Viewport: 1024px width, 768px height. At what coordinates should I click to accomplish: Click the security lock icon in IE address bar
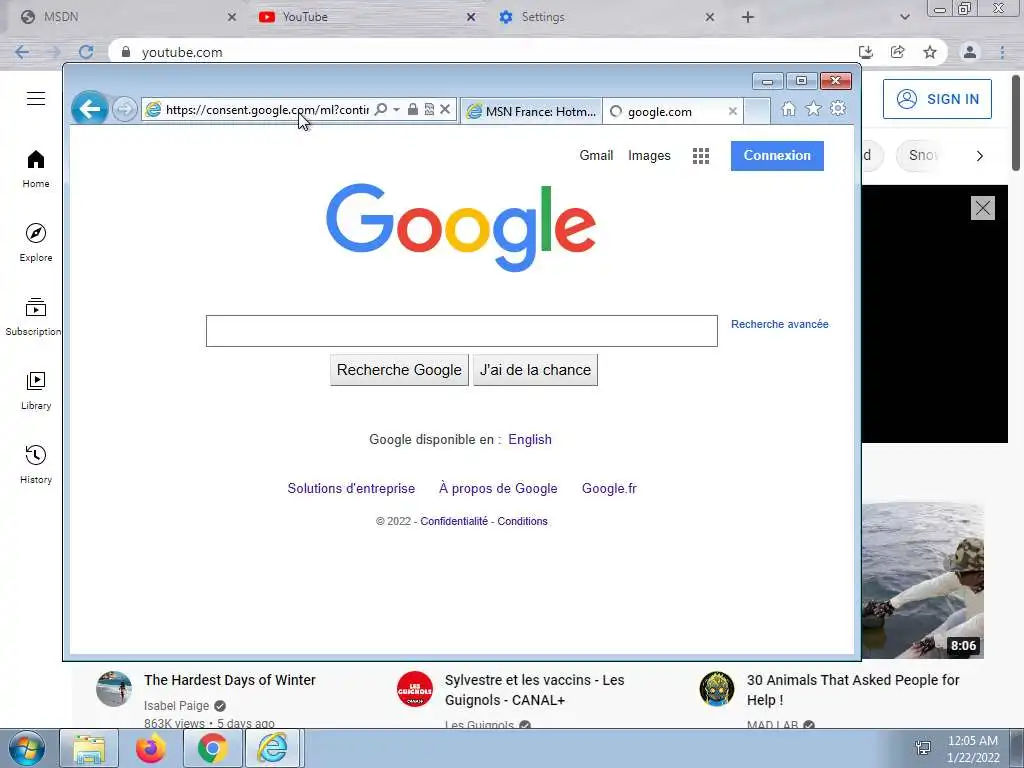click(x=413, y=109)
